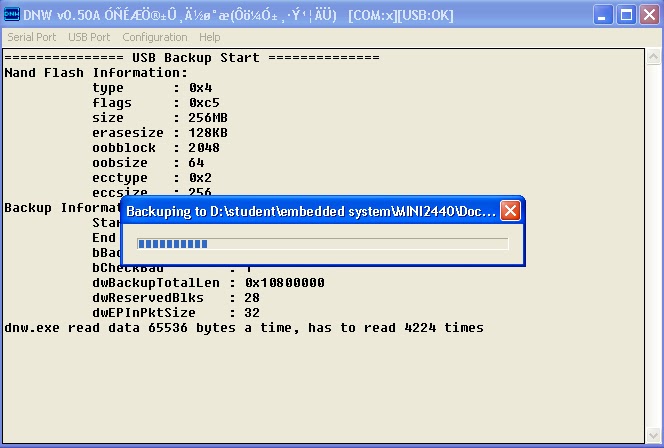This screenshot has height=448, width=664.
Task: Click the 'oobsize : 64' line
Action: click(x=148, y=163)
